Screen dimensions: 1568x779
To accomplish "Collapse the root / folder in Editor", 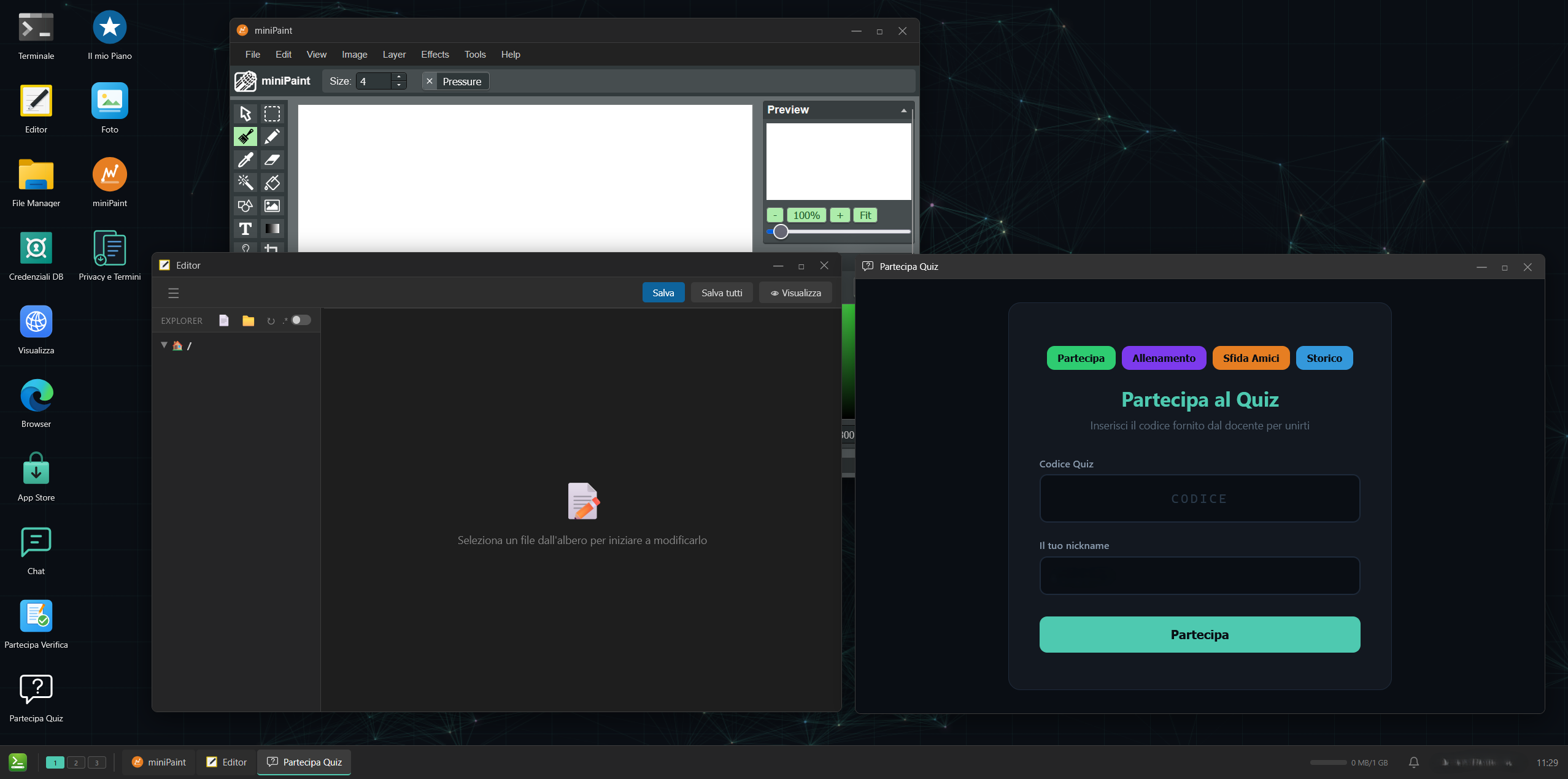I will pyautogui.click(x=164, y=345).
